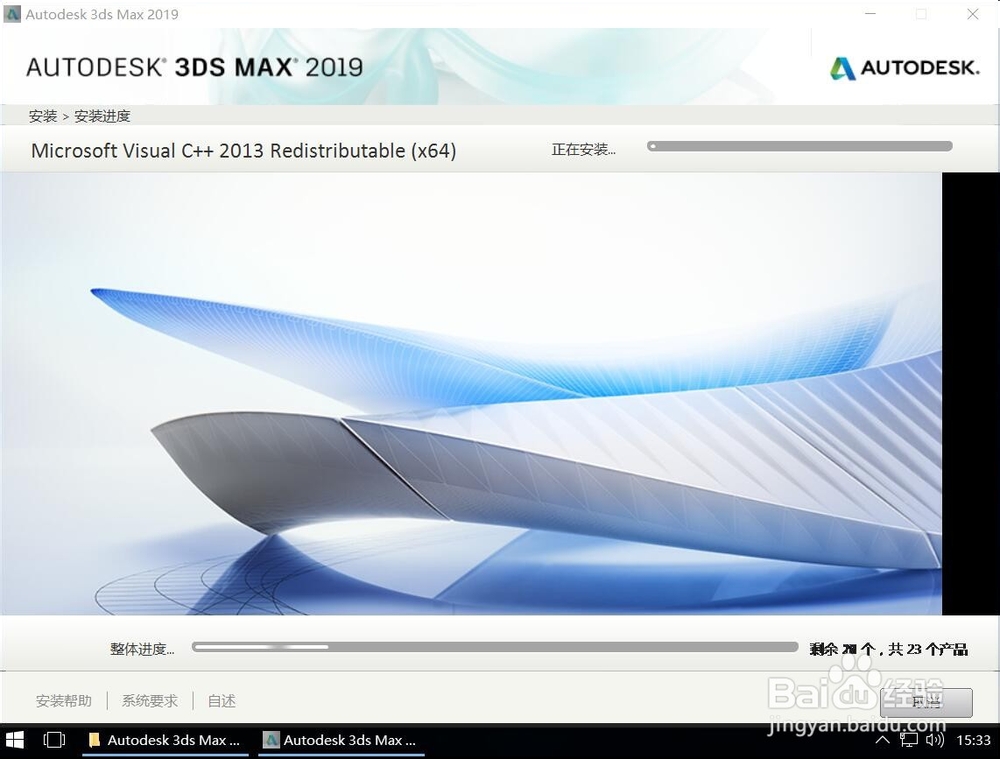Select the Autodesk 3ds Max installer taskbar icon
The image size is (1000, 759).
(341, 740)
